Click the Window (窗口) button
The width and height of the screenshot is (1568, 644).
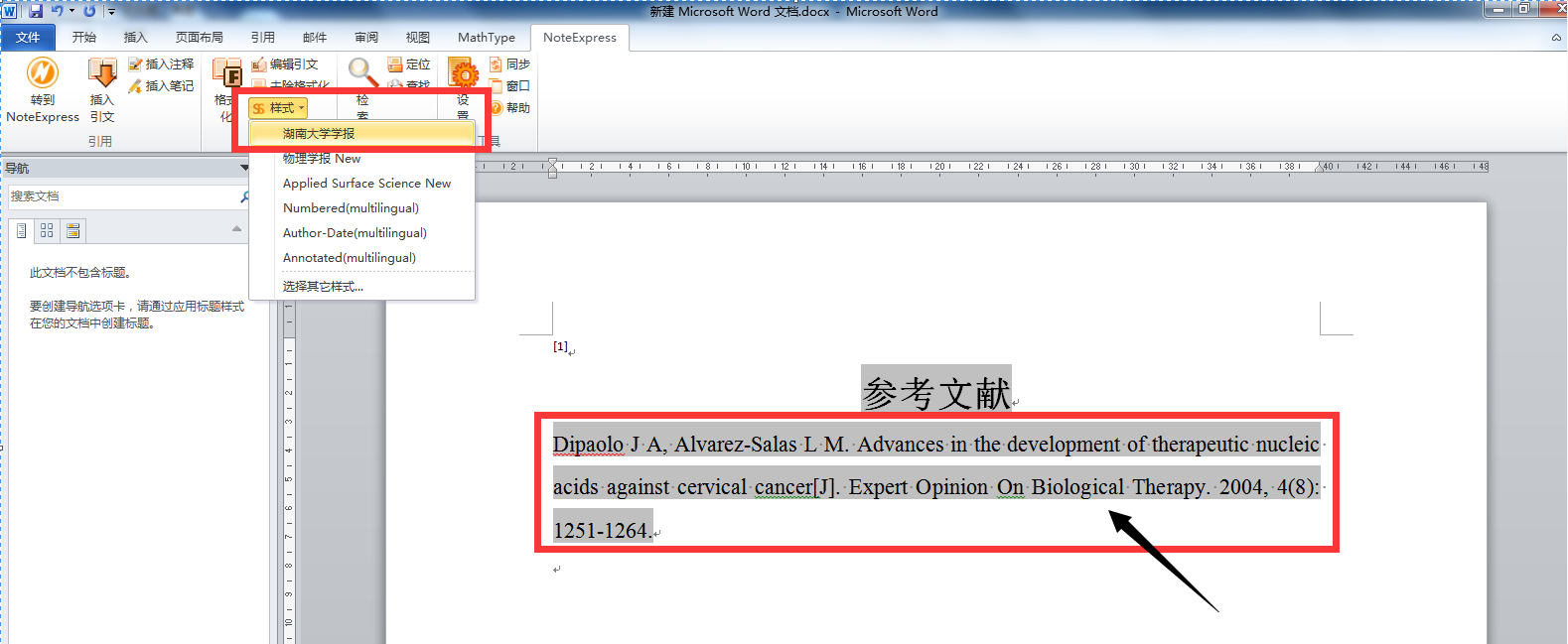[509, 86]
